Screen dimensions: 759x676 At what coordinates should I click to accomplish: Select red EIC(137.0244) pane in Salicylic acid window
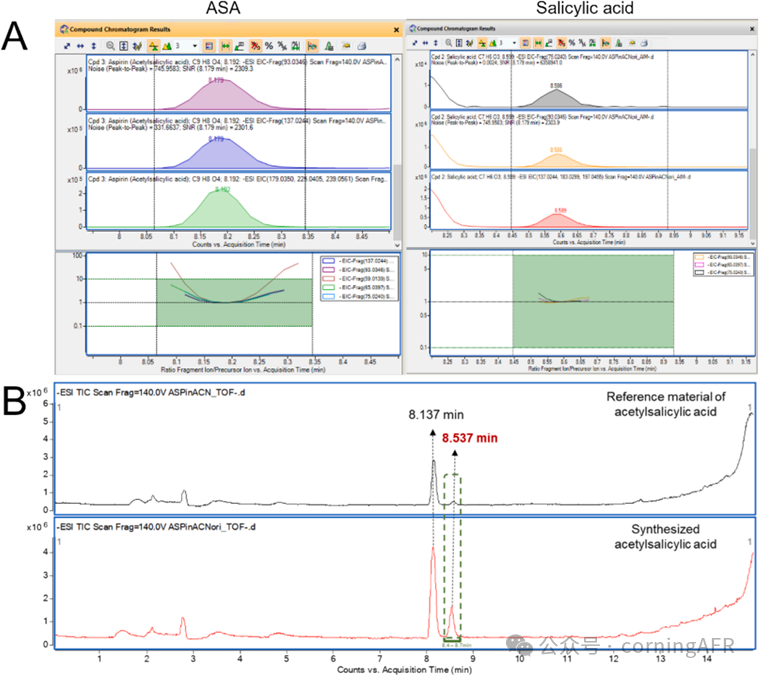589,200
